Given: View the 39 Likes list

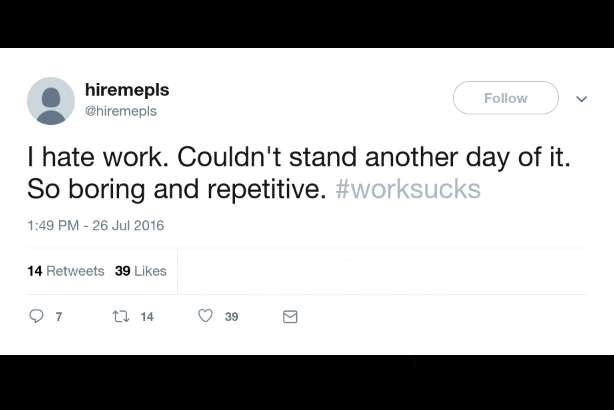Looking at the screenshot, I should (x=141, y=271).
